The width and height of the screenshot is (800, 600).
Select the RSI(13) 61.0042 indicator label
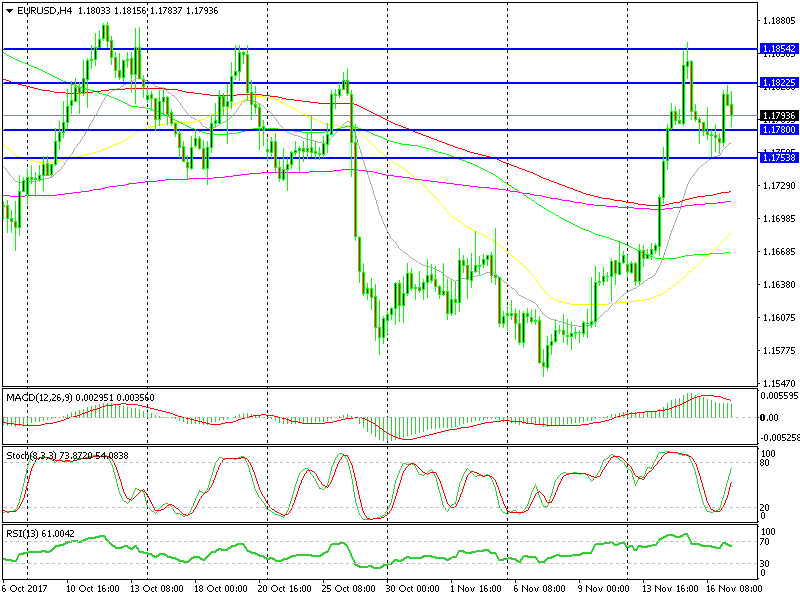(40, 534)
